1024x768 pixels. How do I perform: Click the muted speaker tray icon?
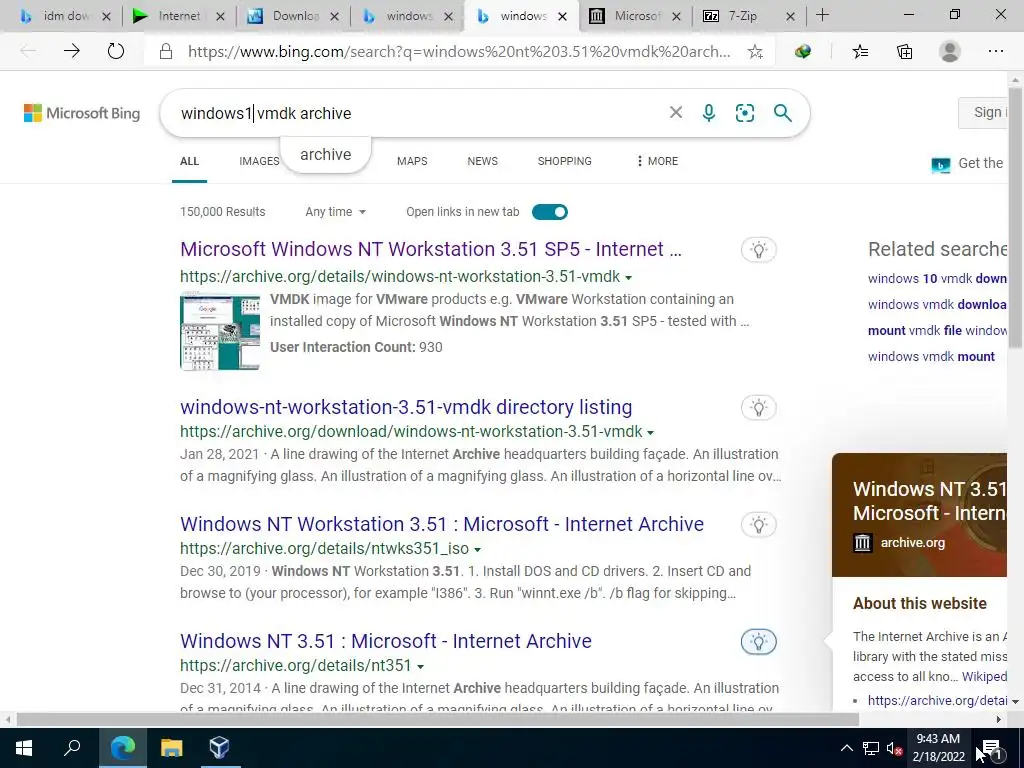click(x=894, y=748)
